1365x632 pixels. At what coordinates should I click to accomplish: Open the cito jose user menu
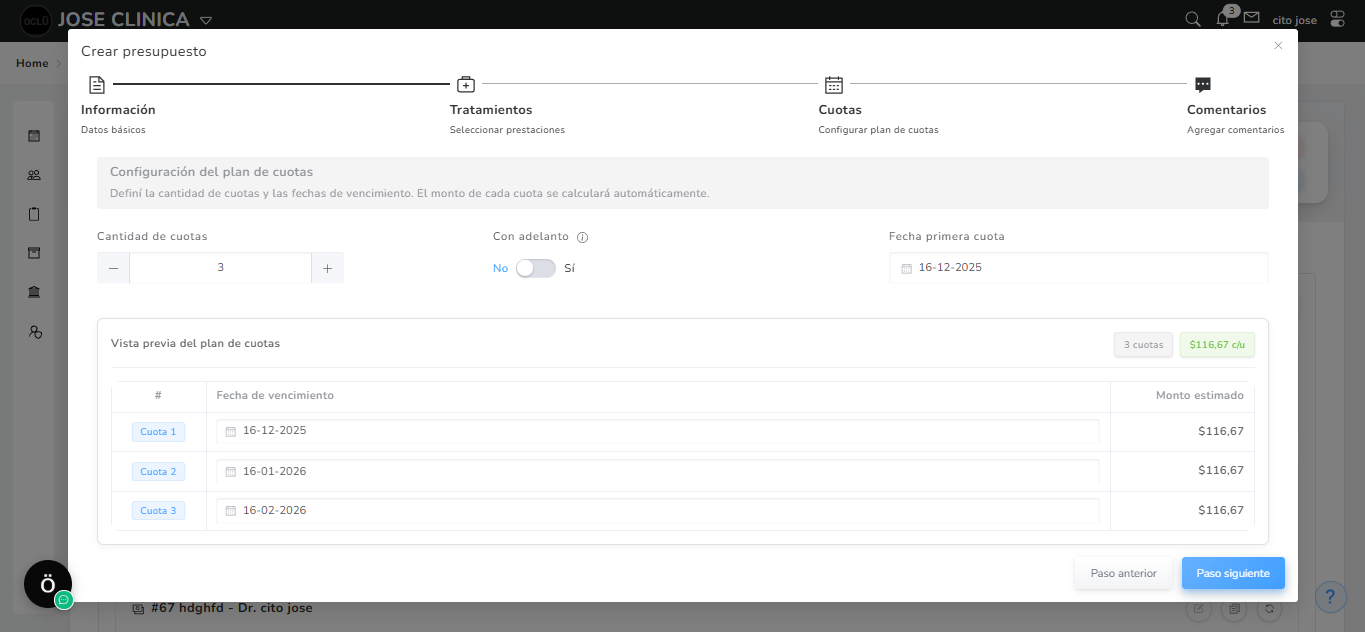tap(1294, 20)
